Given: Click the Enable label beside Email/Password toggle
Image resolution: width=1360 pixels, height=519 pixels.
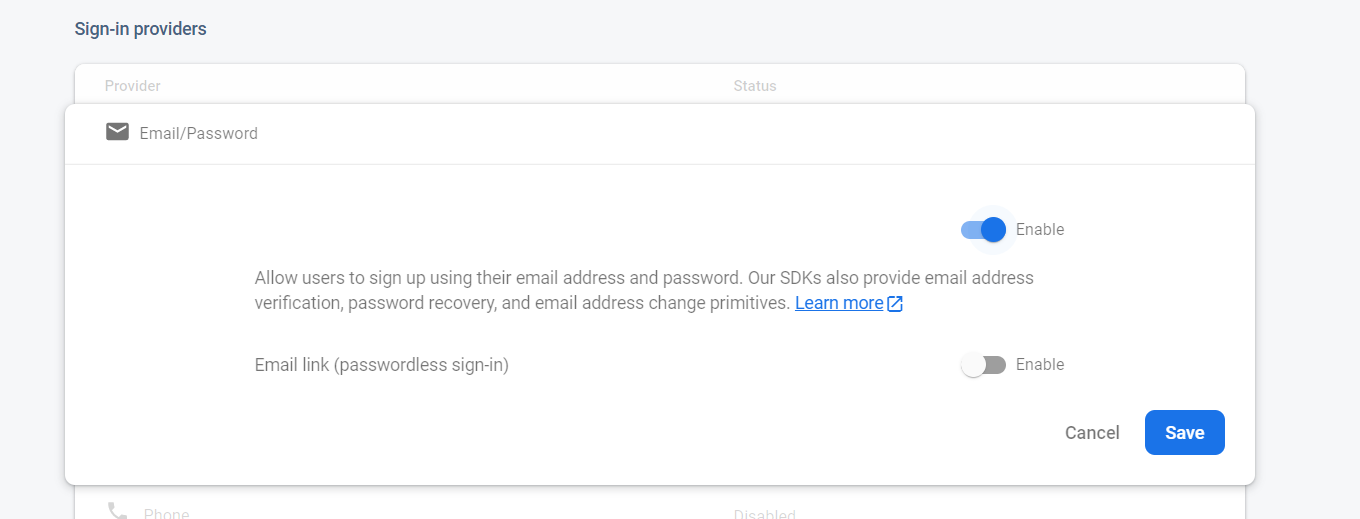Looking at the screenshot, I should coord(1039,229).
